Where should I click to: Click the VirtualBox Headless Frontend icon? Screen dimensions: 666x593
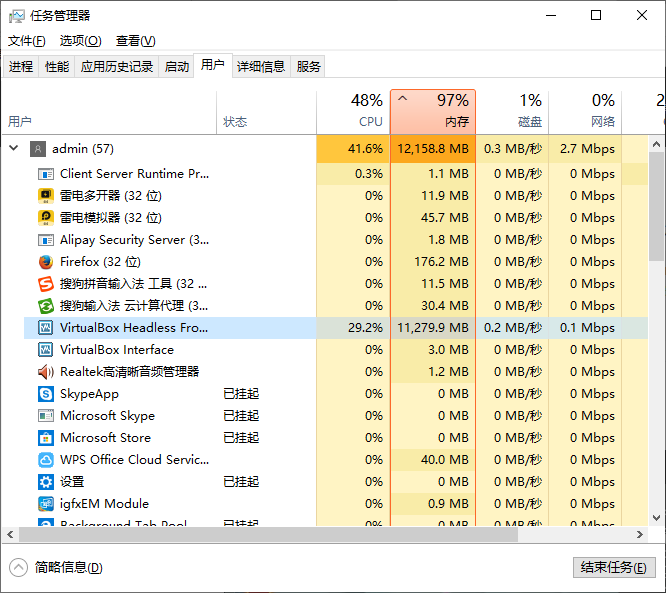pos(45,328)
